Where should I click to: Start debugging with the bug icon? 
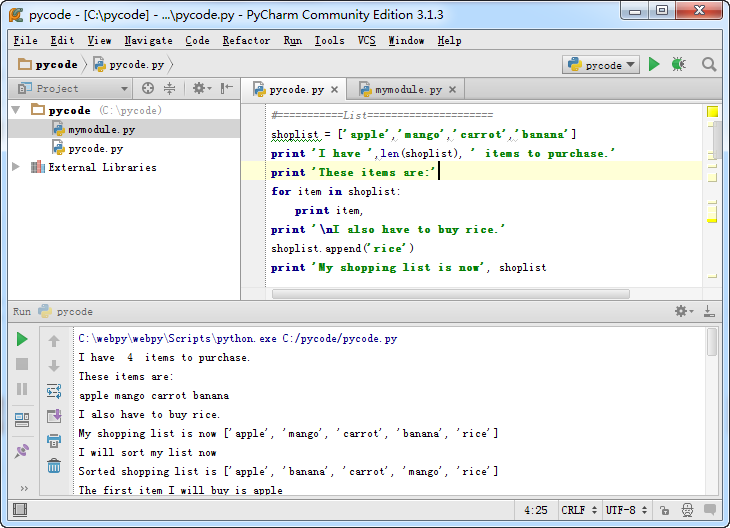tap(679, 65)
